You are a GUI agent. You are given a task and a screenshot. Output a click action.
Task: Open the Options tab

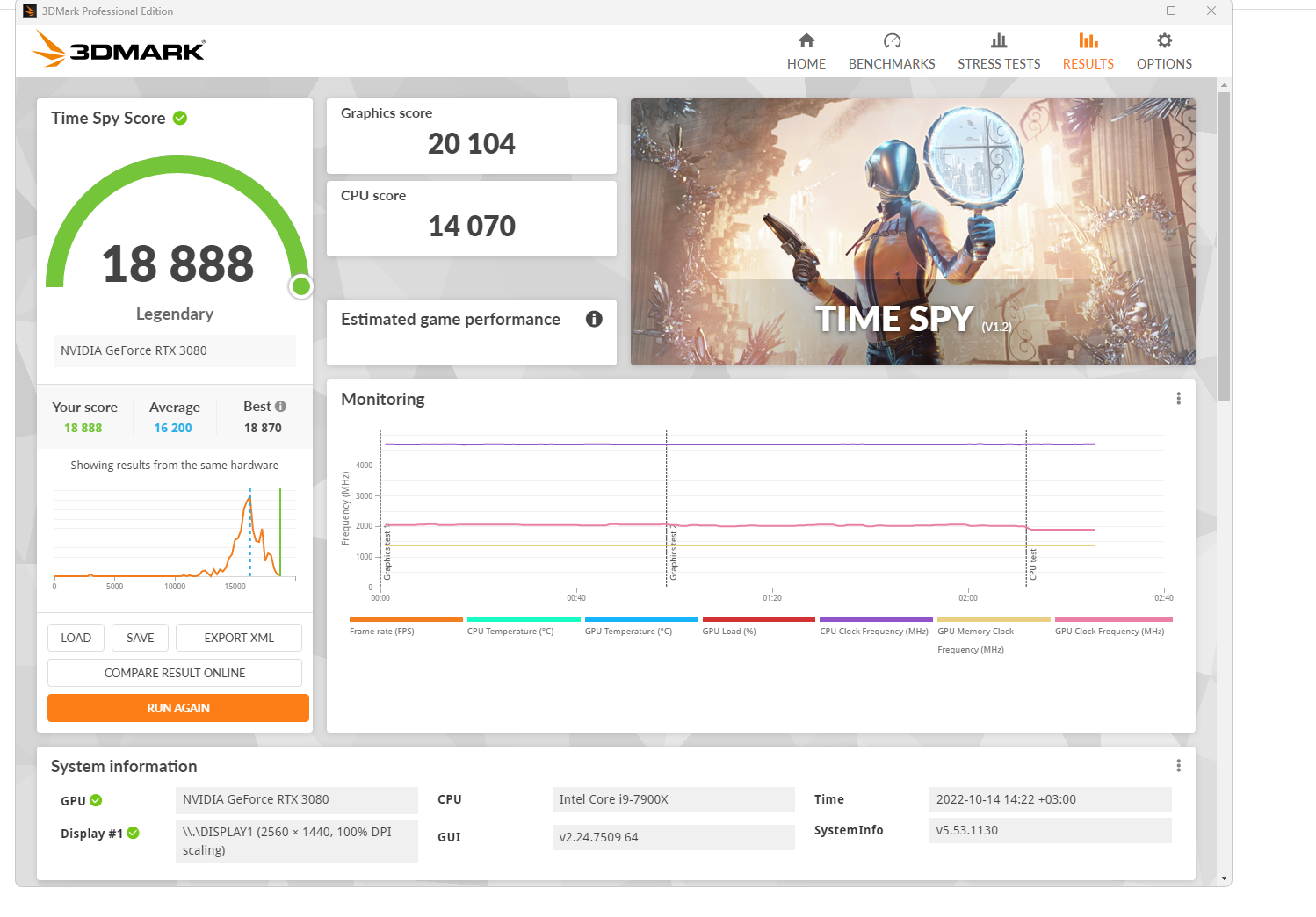click(1164, 52)
